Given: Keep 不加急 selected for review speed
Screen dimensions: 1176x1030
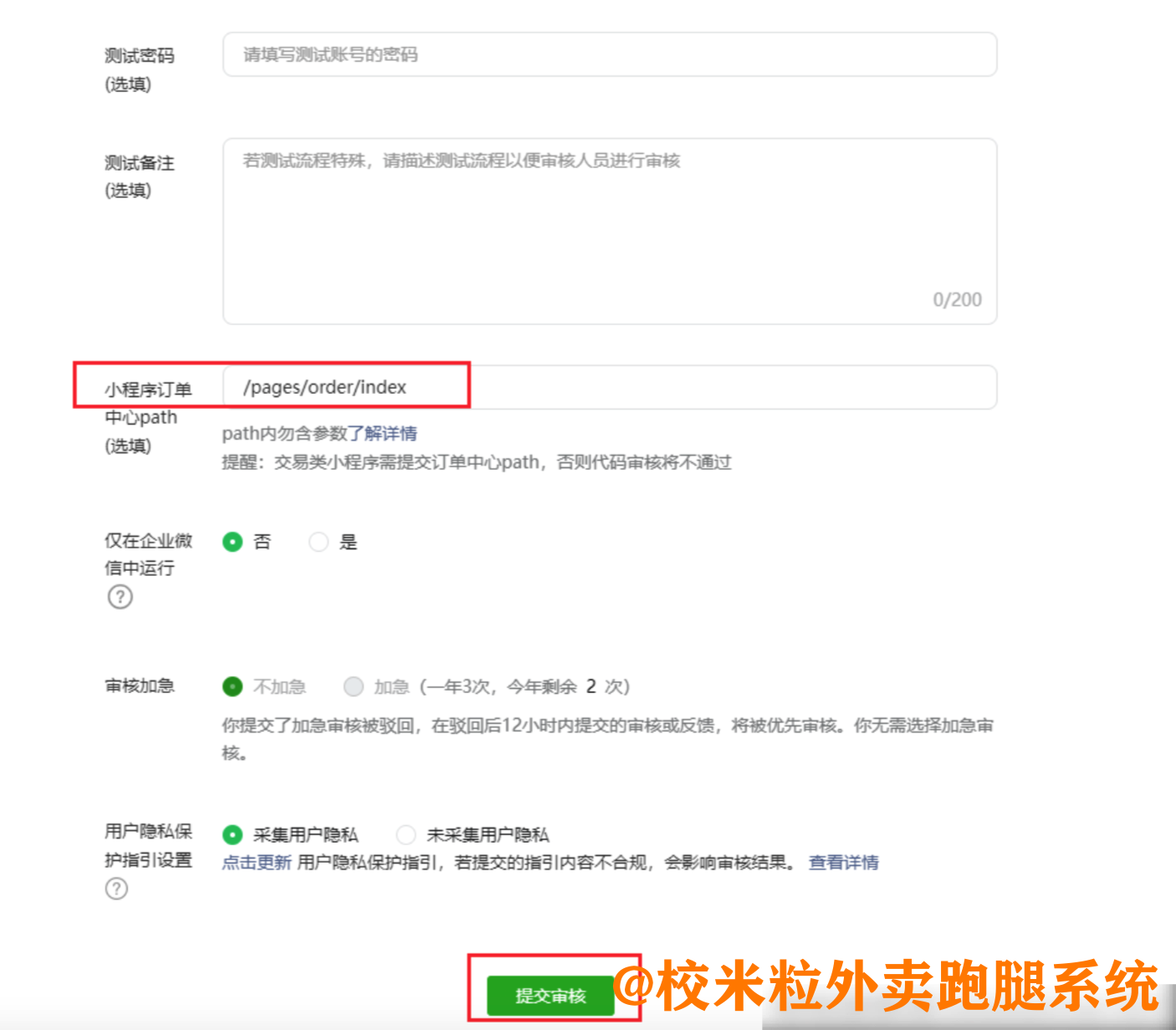Looking at the screenshot, I should [232, 686].
